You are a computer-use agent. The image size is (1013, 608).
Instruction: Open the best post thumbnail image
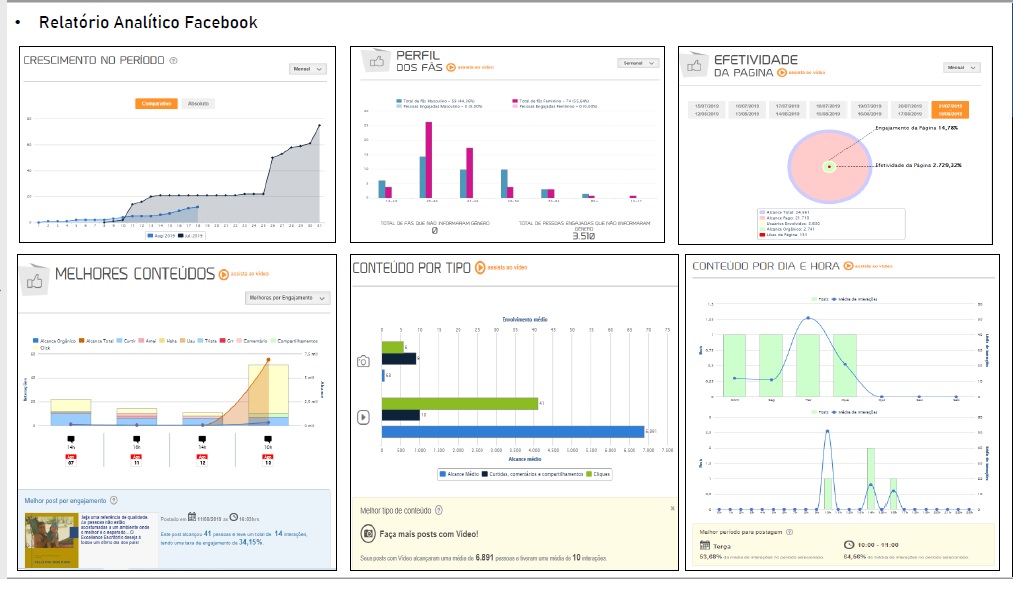[x=51, y=540]
